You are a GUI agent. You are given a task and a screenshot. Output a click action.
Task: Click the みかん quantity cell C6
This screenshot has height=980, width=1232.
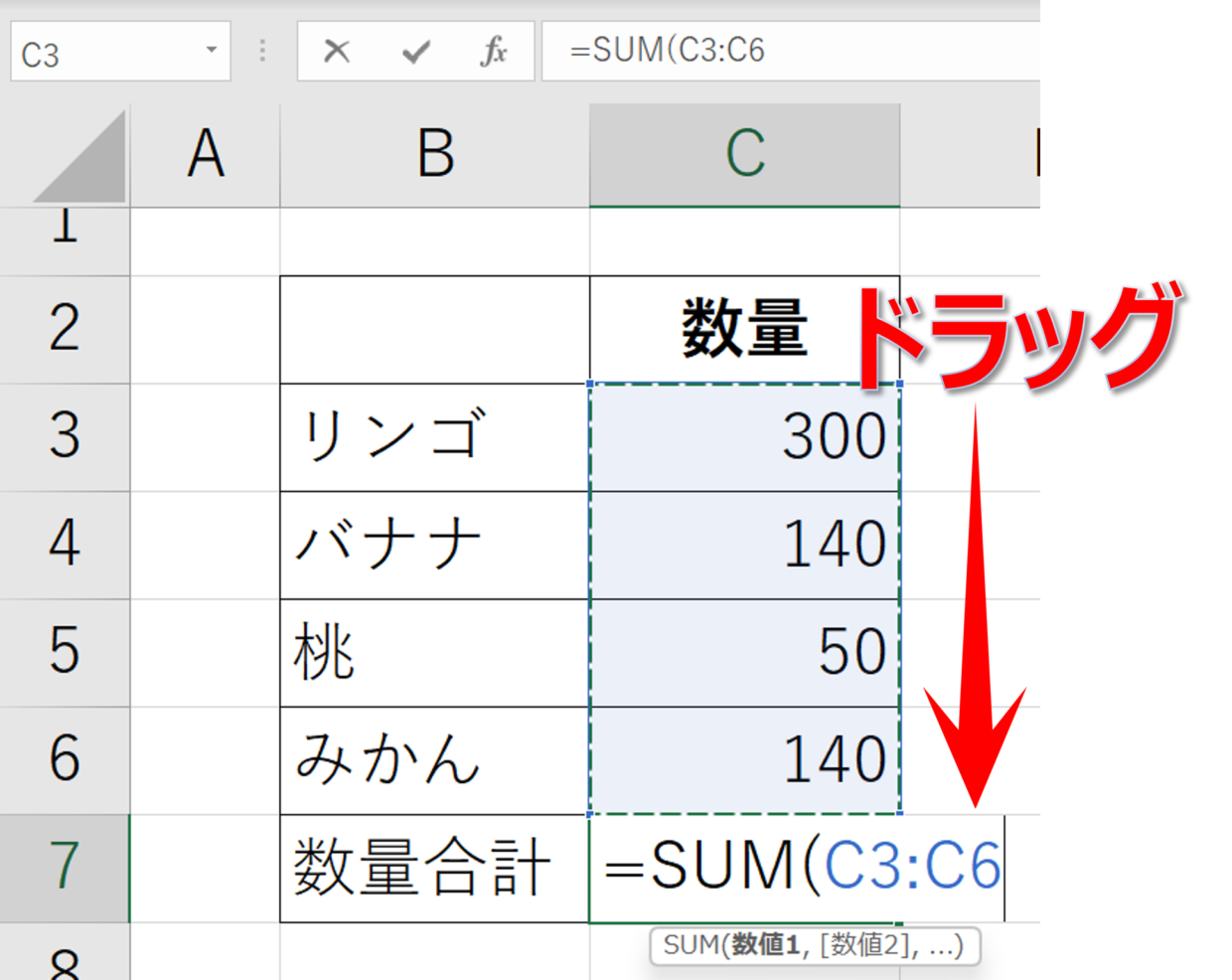[x=745, y=760]
